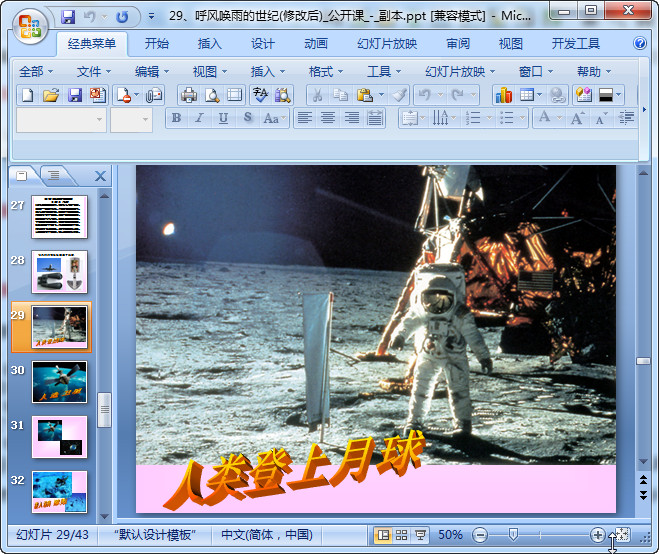Switch to 审阅 ribbon tab
Screen dimensions: 659x554
click(x=458, y=43)
